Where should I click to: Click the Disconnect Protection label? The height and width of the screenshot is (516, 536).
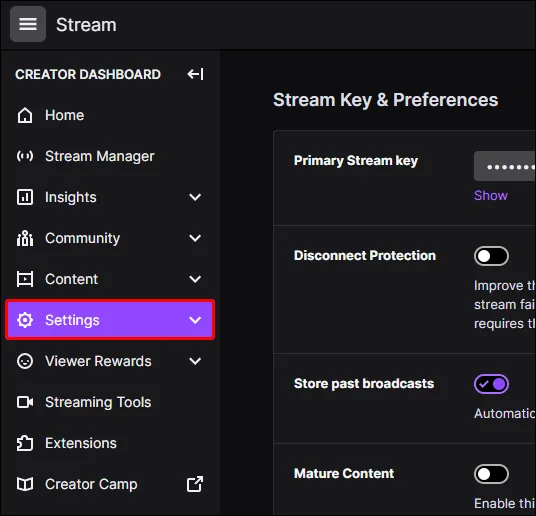365,255
